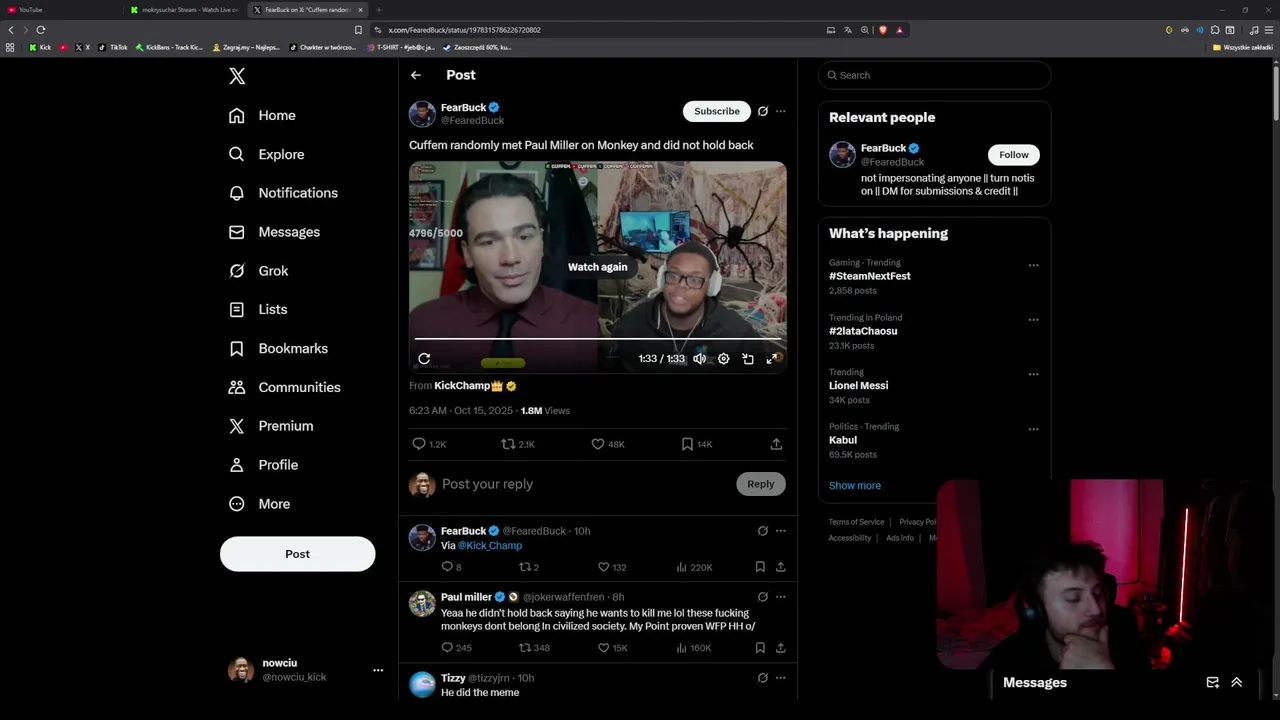Reload the browser page
The width and height of the screenshot is (1280, 720).
[x=41, y=30]
